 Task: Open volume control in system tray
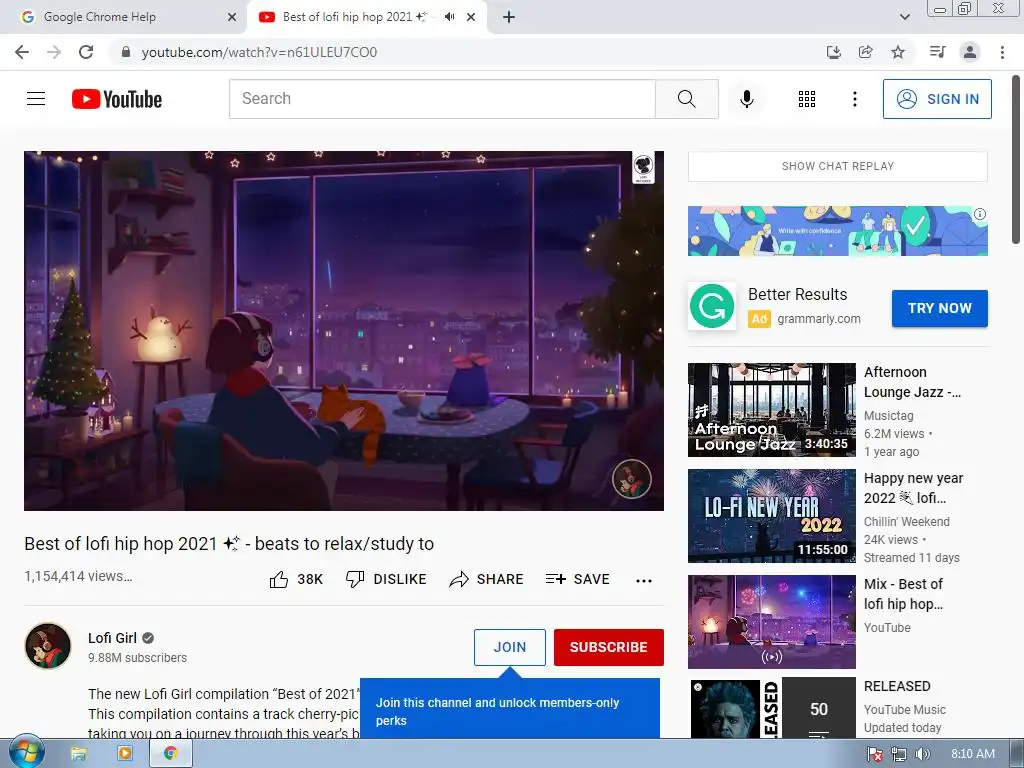(x=922, y=754)
